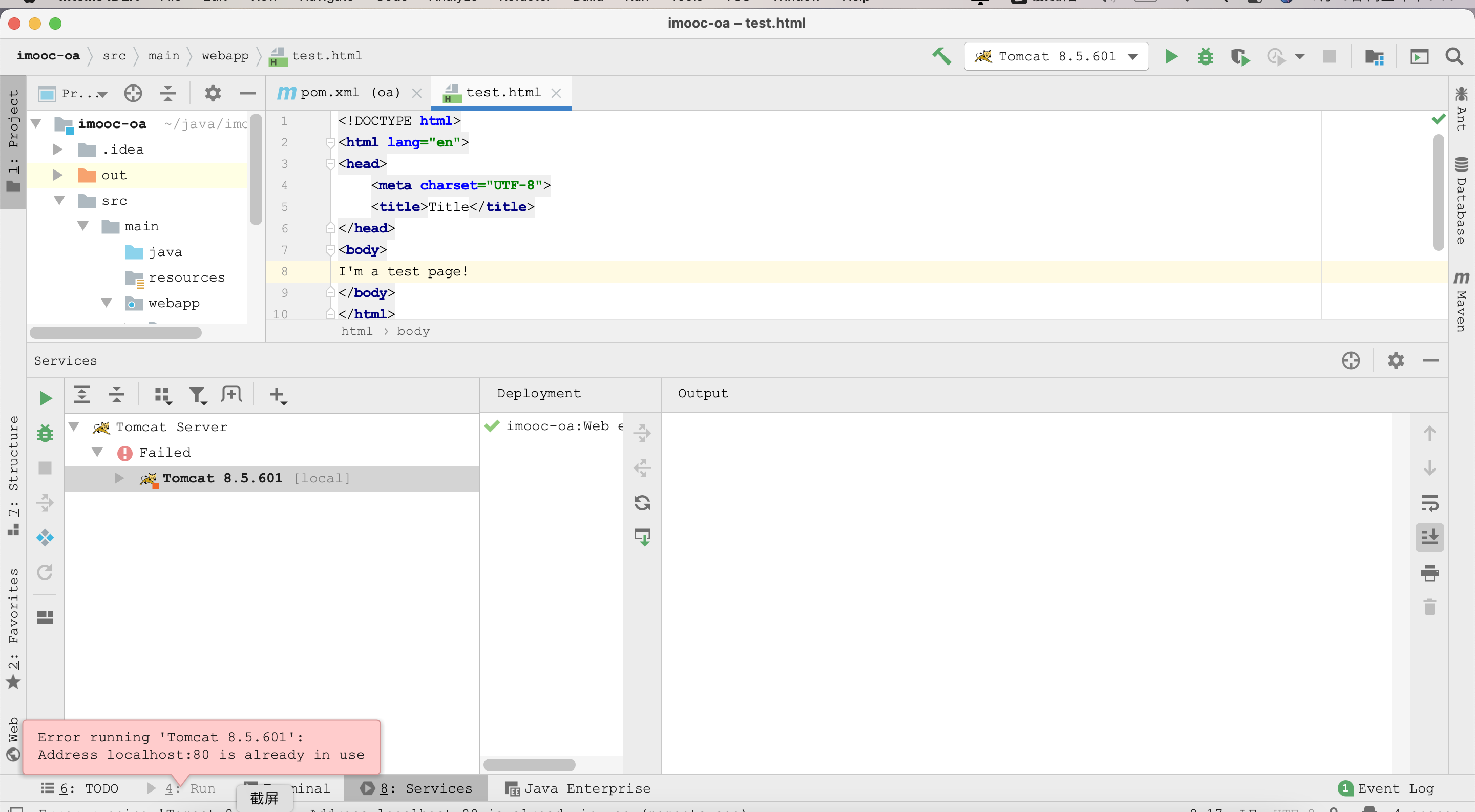Expand the .idea folder
1475x812 pixels.
[x=58, y=149]
